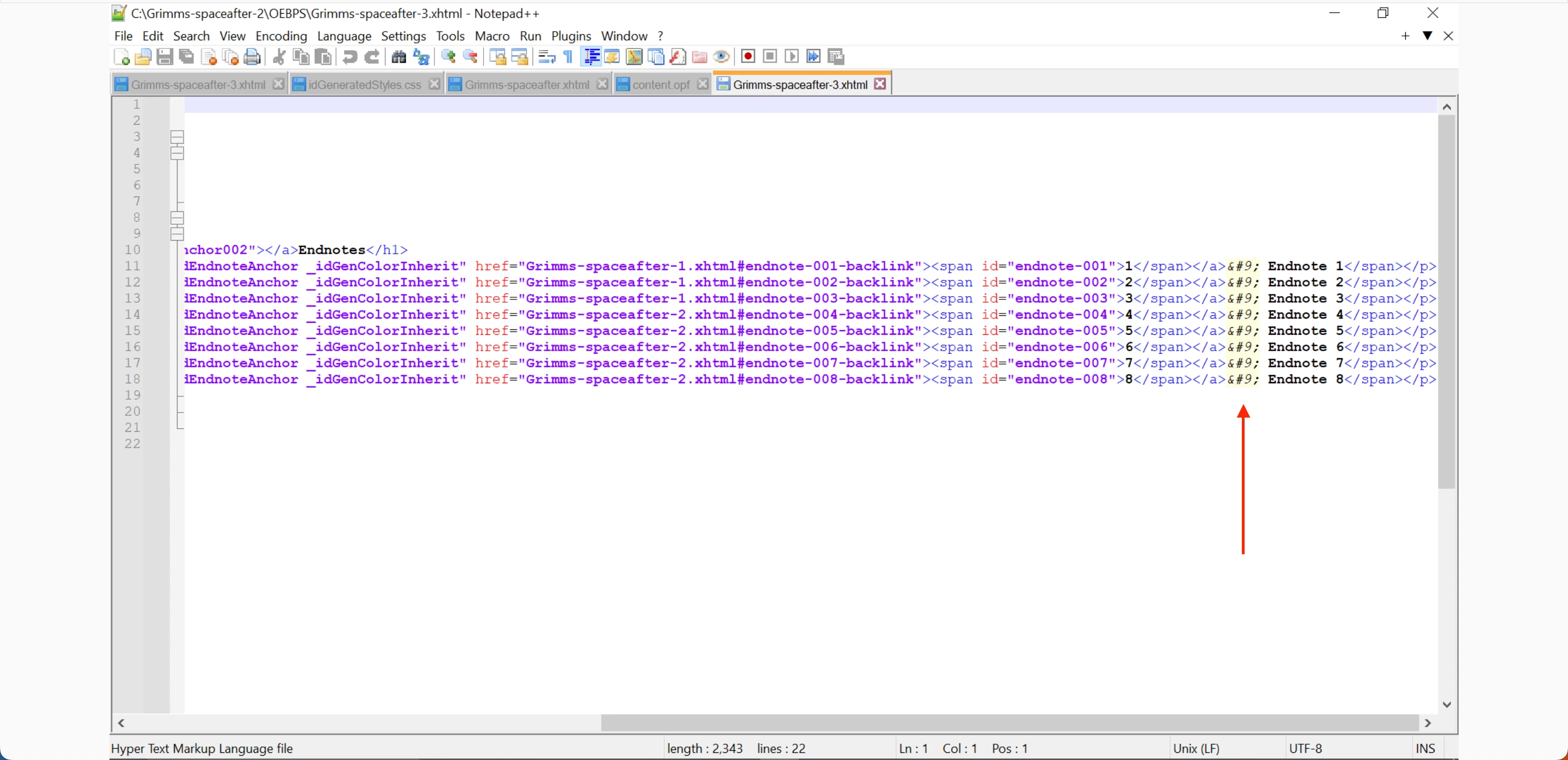Open Find with the binoculars icon
This screenshot has width=1568, height=760.
point(399,57)
